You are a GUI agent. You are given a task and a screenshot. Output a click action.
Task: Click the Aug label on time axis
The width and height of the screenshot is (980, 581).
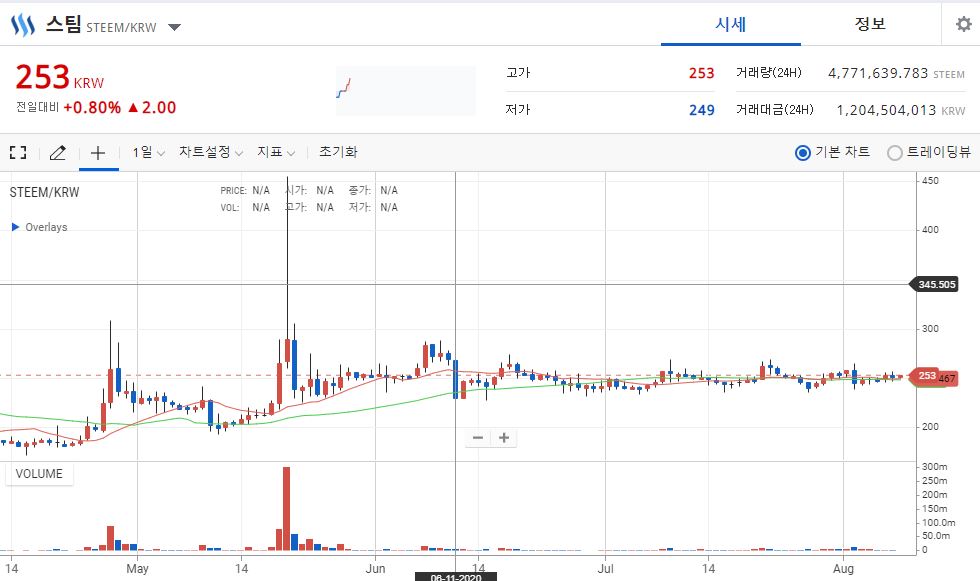pos(843,569)
